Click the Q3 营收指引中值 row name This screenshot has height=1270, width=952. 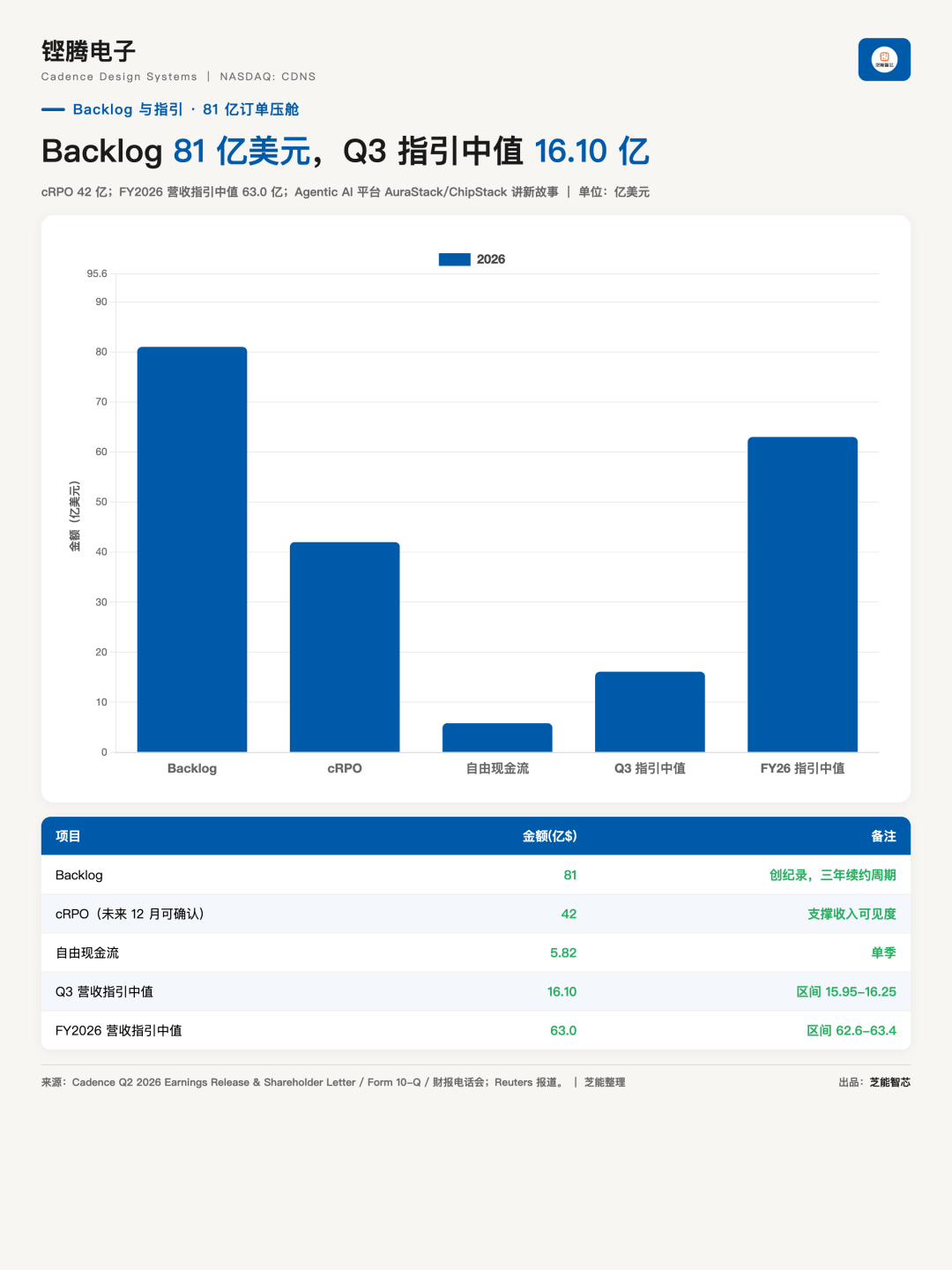point(104,991)
